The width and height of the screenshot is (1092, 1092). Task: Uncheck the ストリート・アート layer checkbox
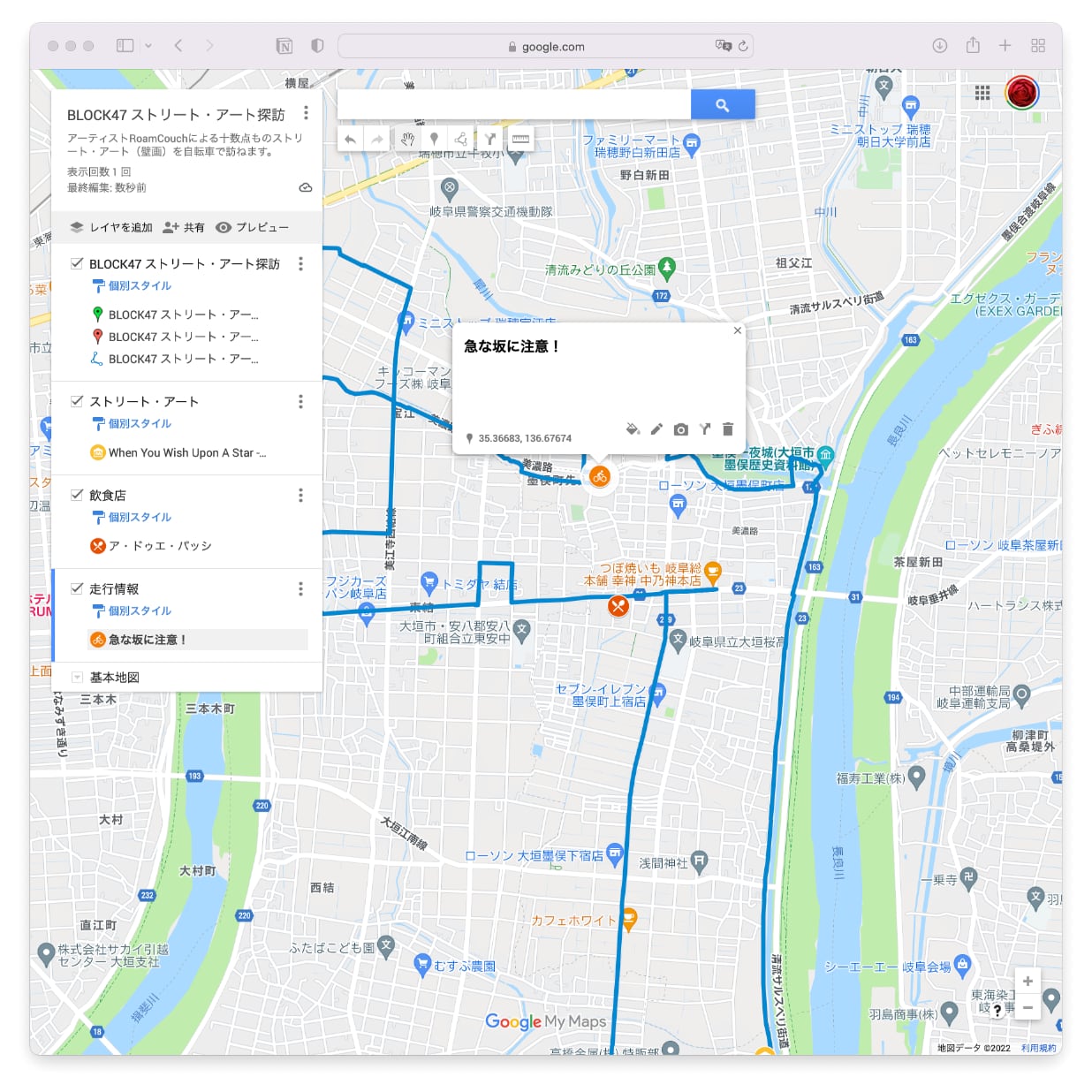[77, 401]
